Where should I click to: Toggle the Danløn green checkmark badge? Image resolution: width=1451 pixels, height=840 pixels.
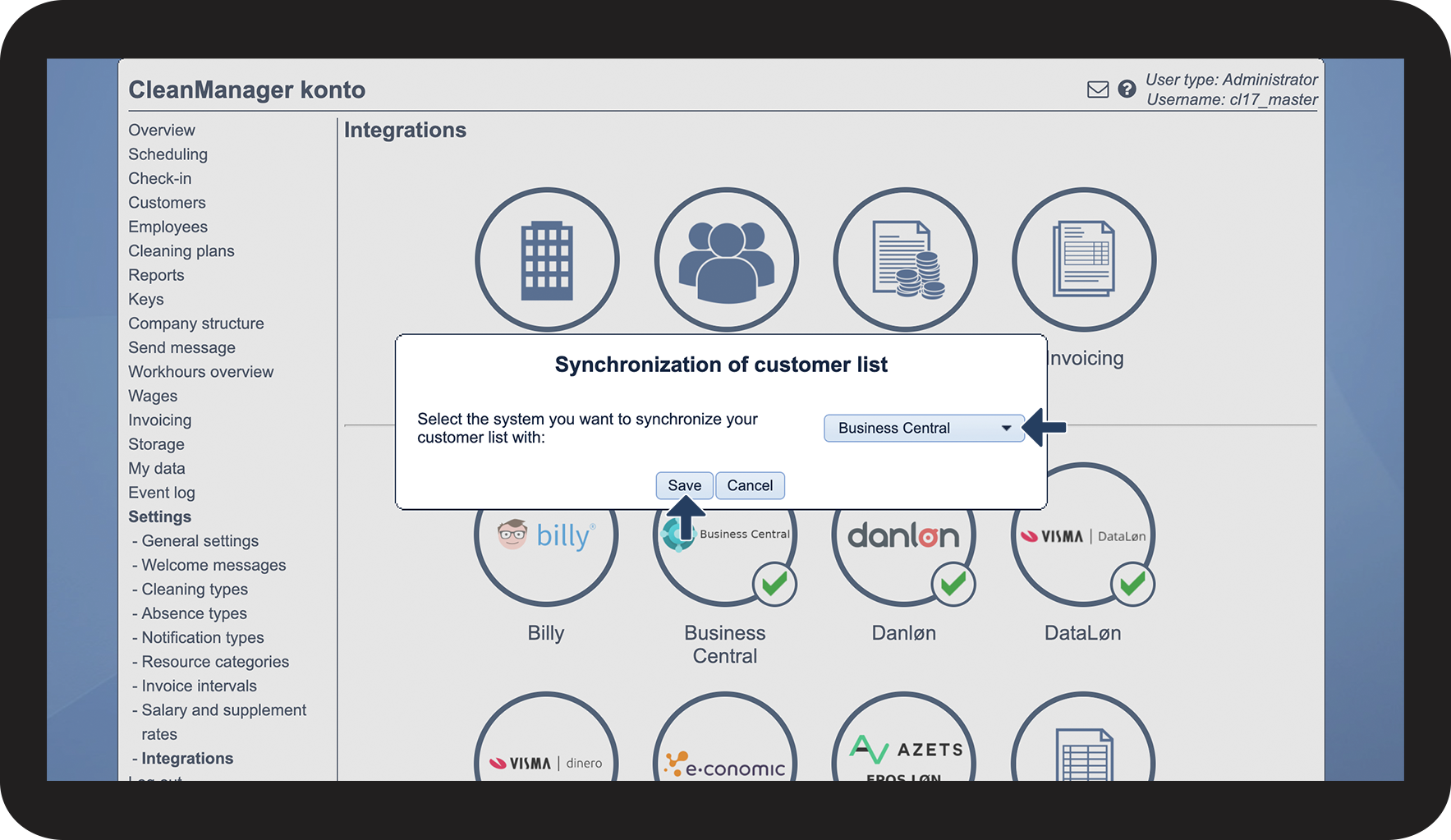point(953,585)
